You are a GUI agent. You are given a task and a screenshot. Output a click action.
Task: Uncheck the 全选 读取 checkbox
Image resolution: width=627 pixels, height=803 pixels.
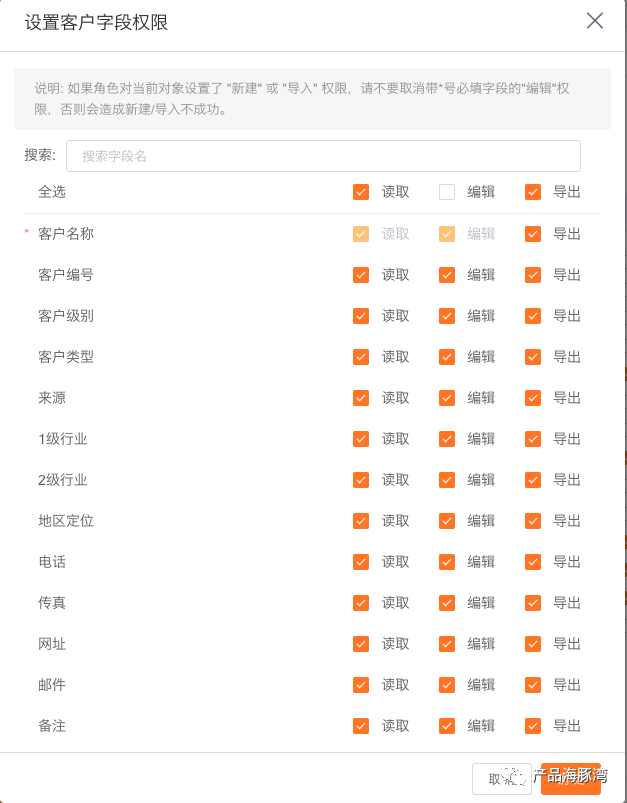point(361,192)
